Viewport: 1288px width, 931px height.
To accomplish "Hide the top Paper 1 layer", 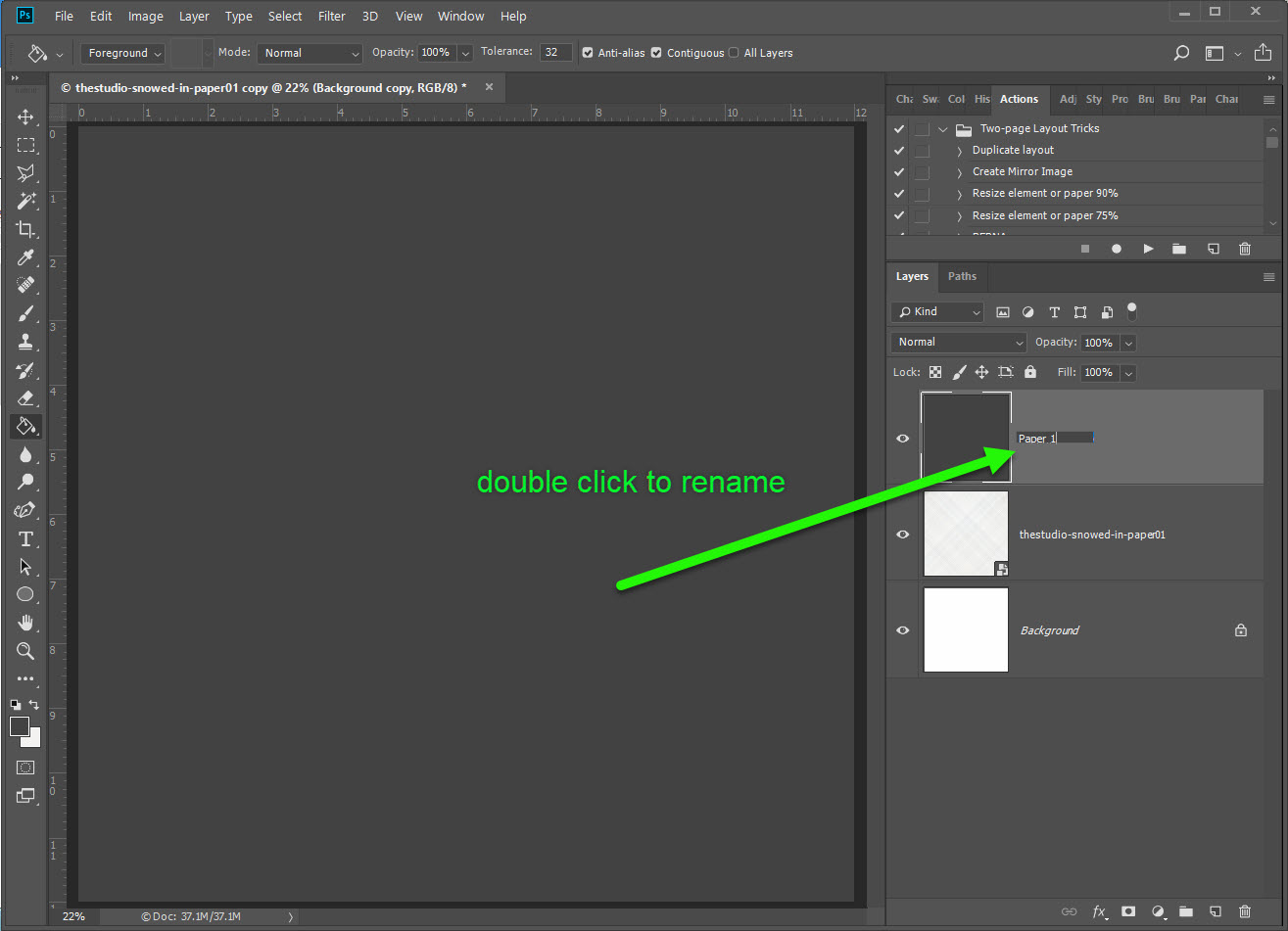I will [x=903, y=439].
